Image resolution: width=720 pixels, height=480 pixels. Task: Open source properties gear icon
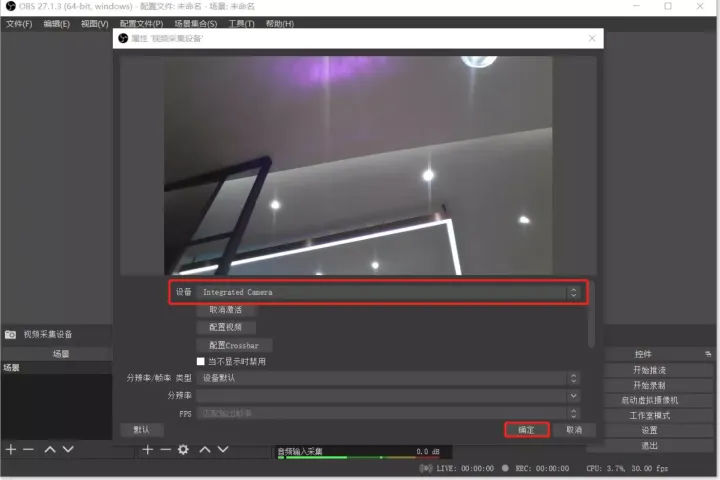[x=183, y=449]
